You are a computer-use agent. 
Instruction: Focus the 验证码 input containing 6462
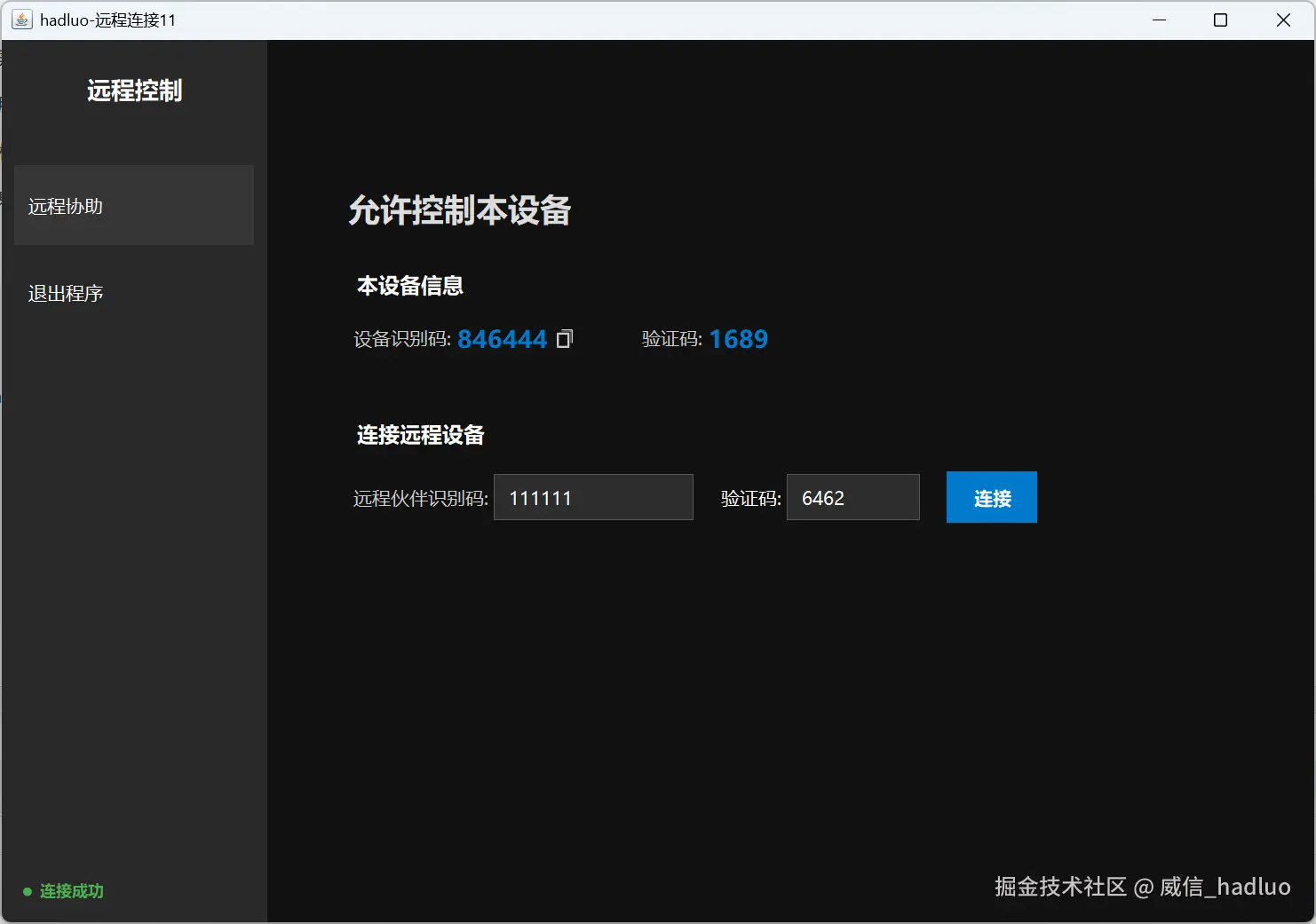click(852, 497)
